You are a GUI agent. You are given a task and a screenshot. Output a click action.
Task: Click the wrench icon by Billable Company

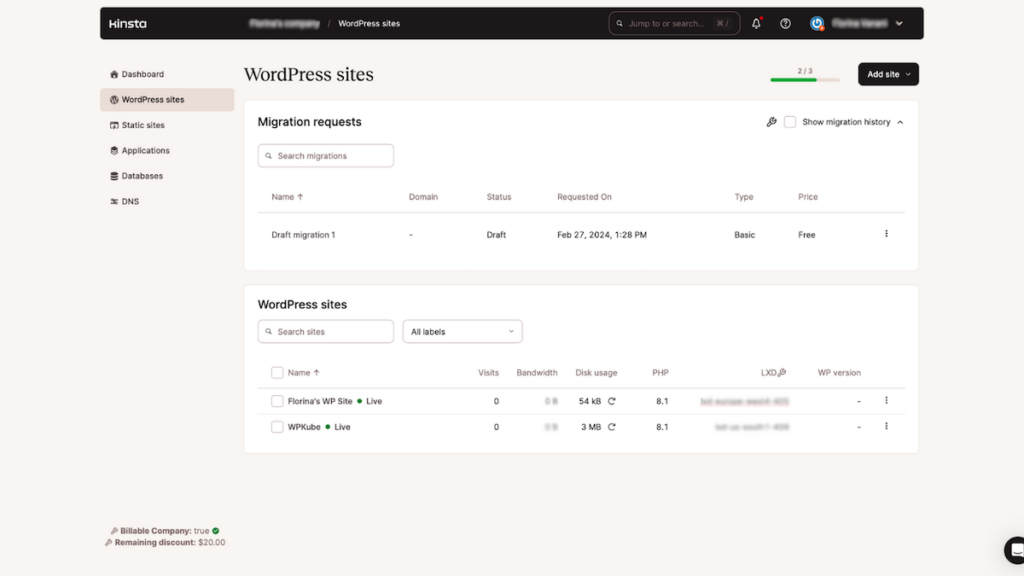point(114,531)
